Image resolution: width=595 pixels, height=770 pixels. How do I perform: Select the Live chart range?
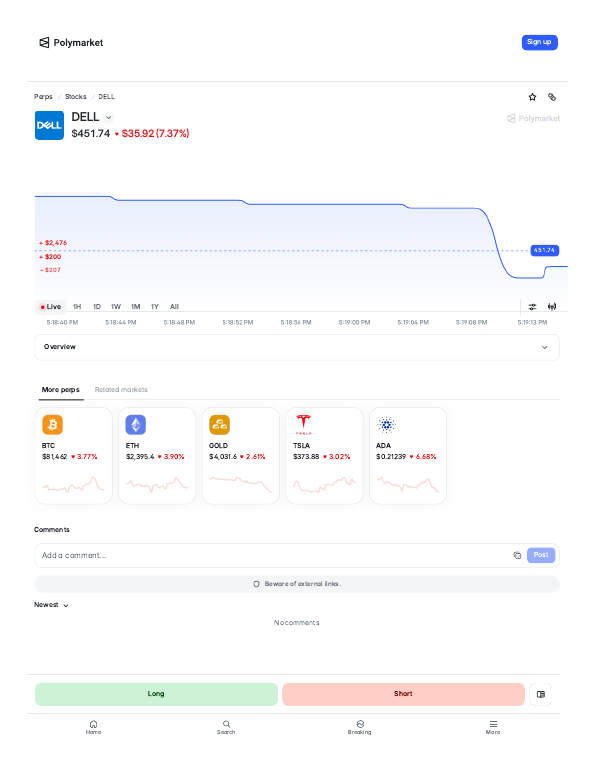pyautogui.click(x=51, y=306)
